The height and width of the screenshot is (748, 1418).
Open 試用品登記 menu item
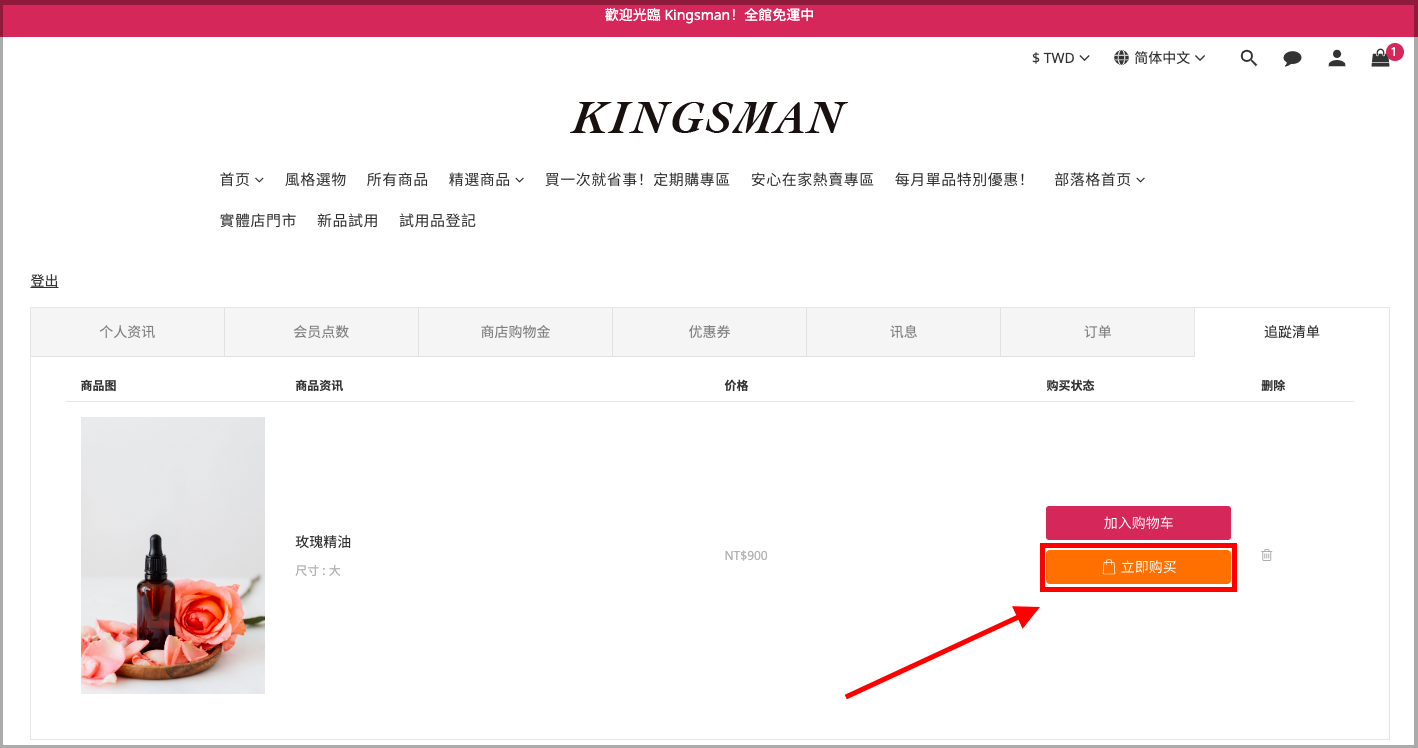(437, 220)
